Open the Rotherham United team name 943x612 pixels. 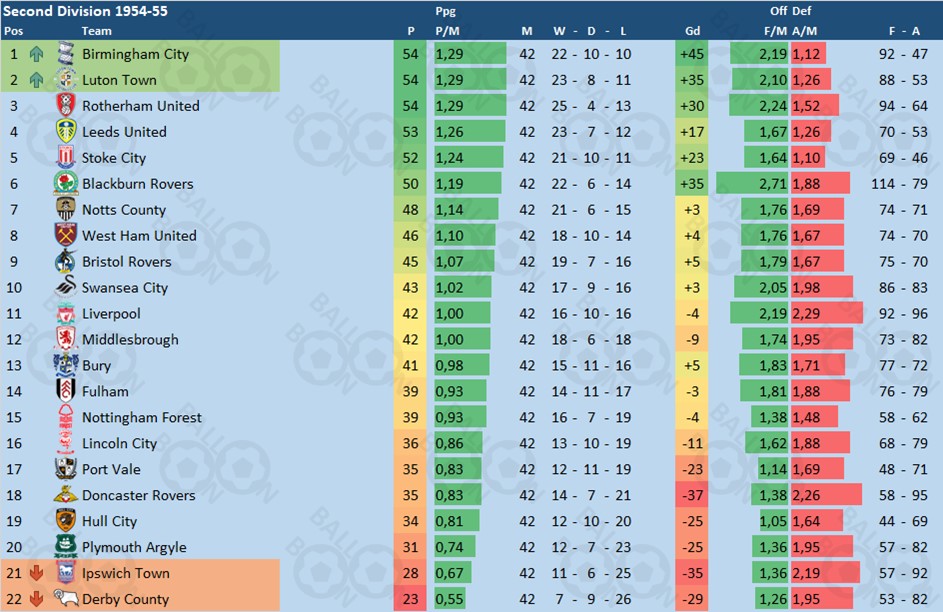[x=141, y=106]
